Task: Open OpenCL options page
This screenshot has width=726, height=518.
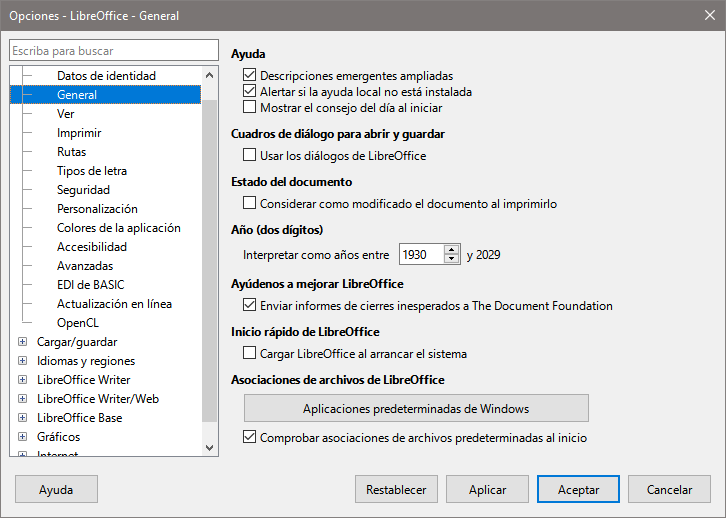Action: [x=78, y=323]
